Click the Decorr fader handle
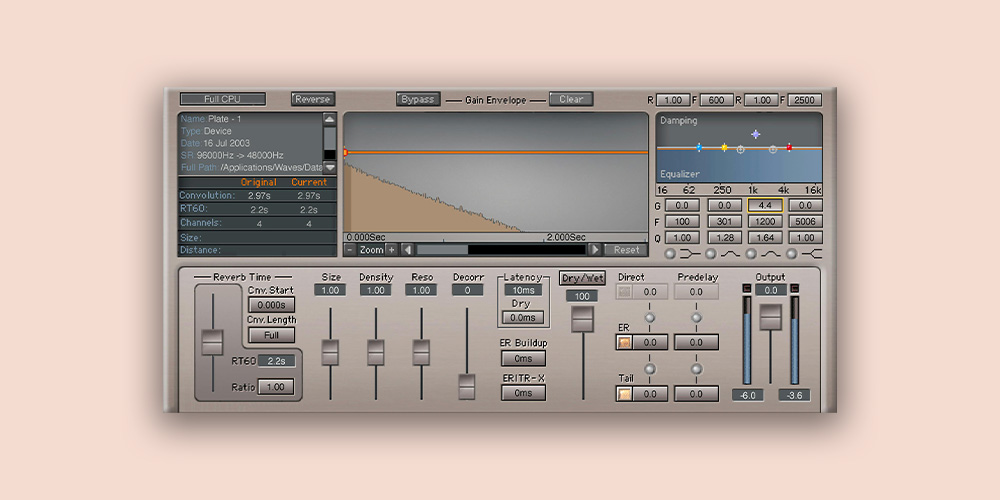Screen dimensions: 1000x500 (x=467, y=387)
